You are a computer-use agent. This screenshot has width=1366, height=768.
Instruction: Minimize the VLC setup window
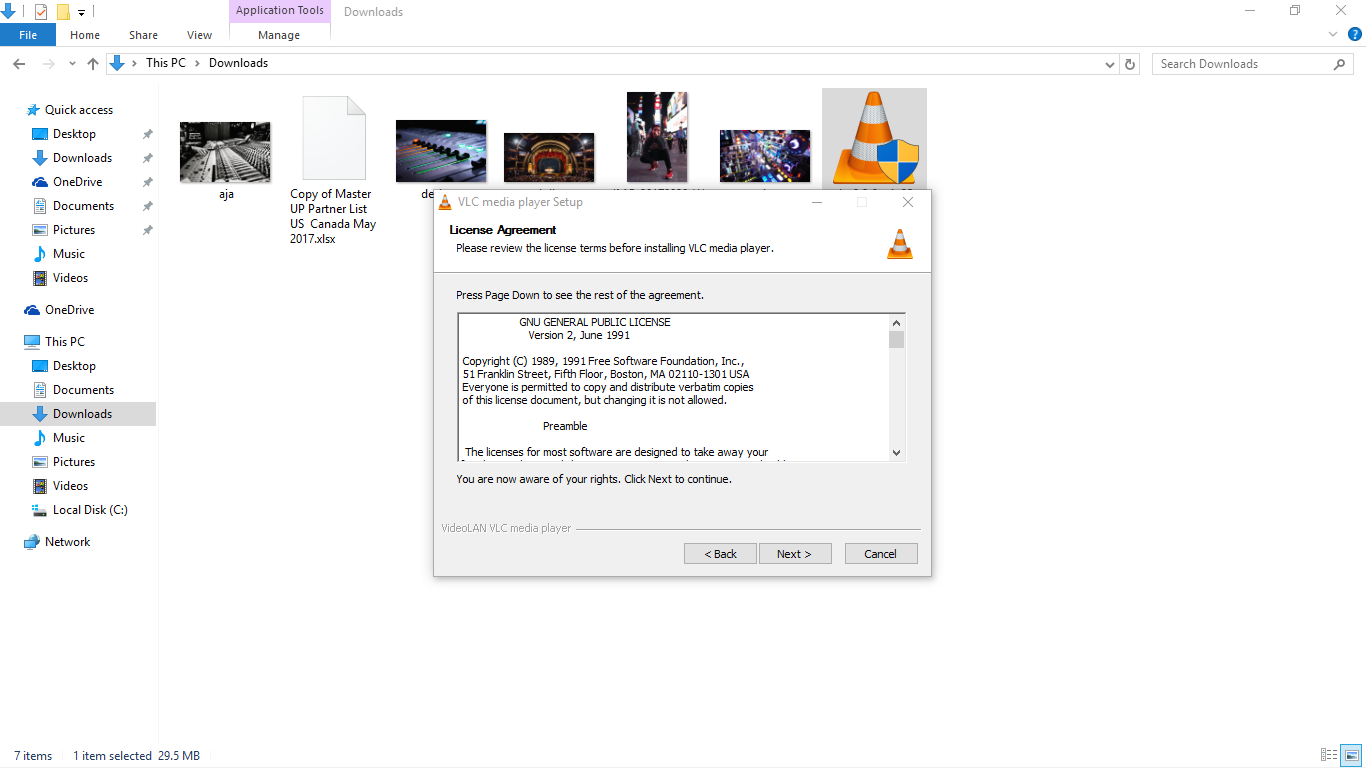pyautogui.click(x=817, y=202)
